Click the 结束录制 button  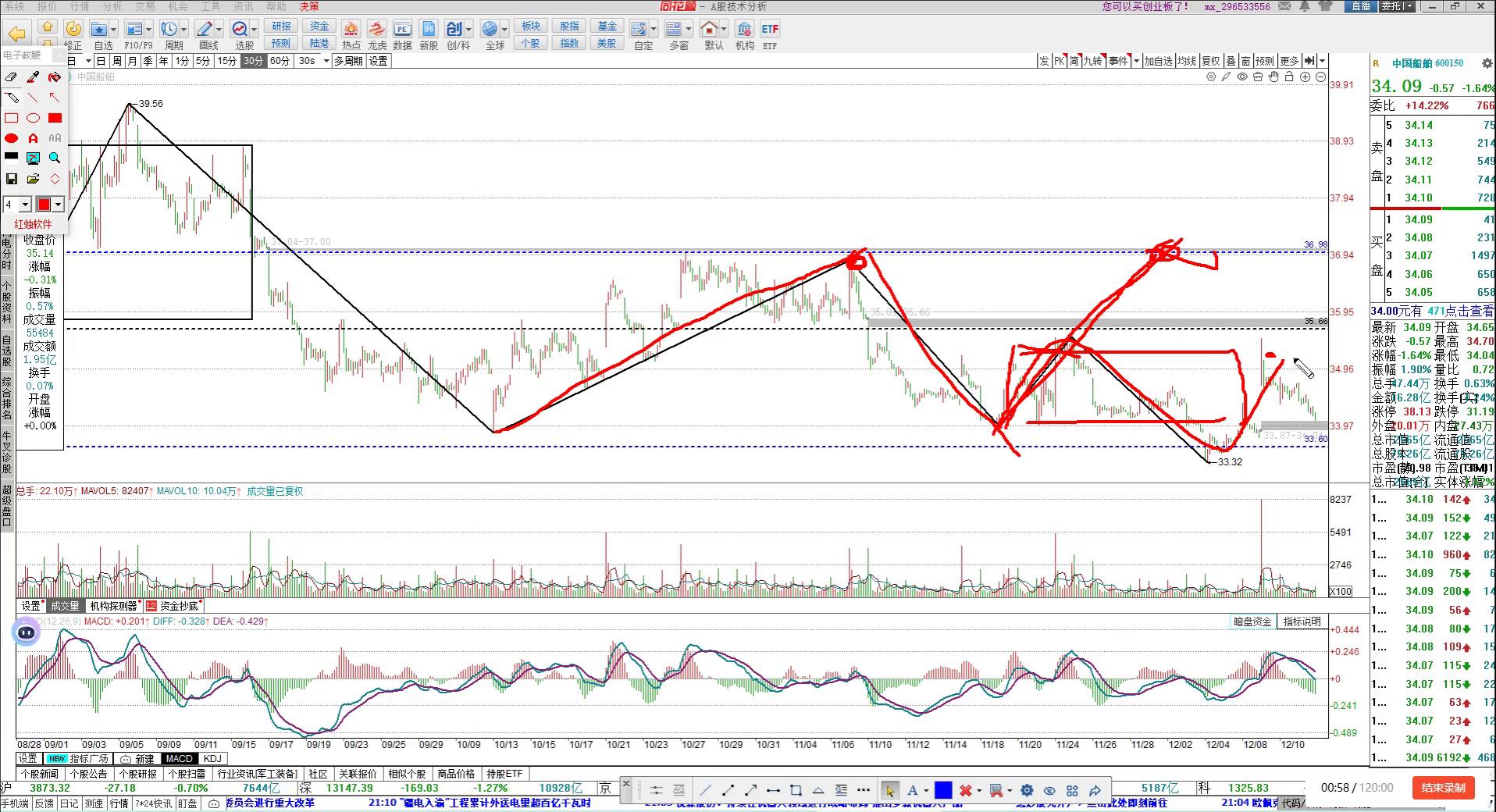[x=1444, y=788]
